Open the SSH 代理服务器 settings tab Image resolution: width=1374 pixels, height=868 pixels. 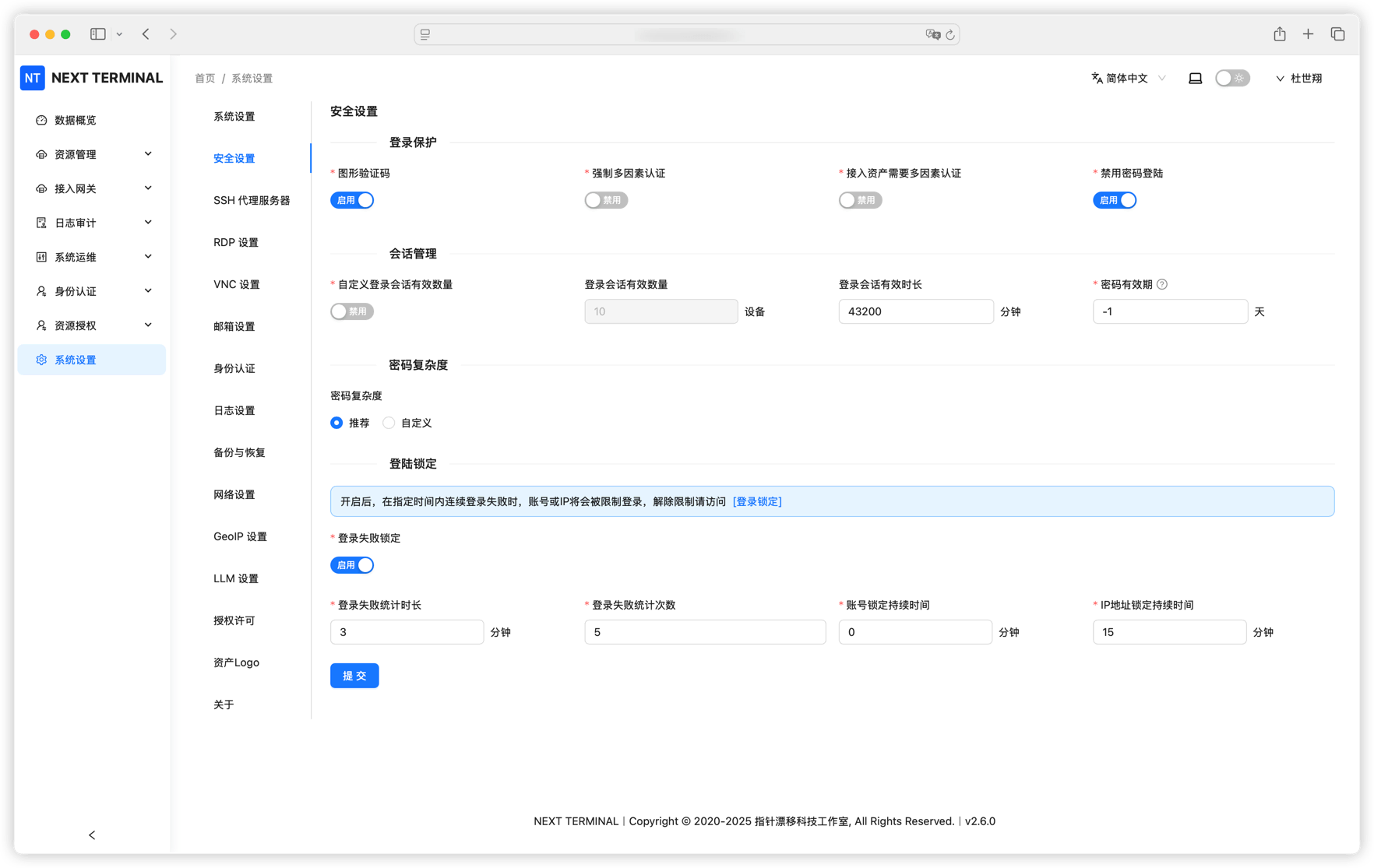(252, 201)
